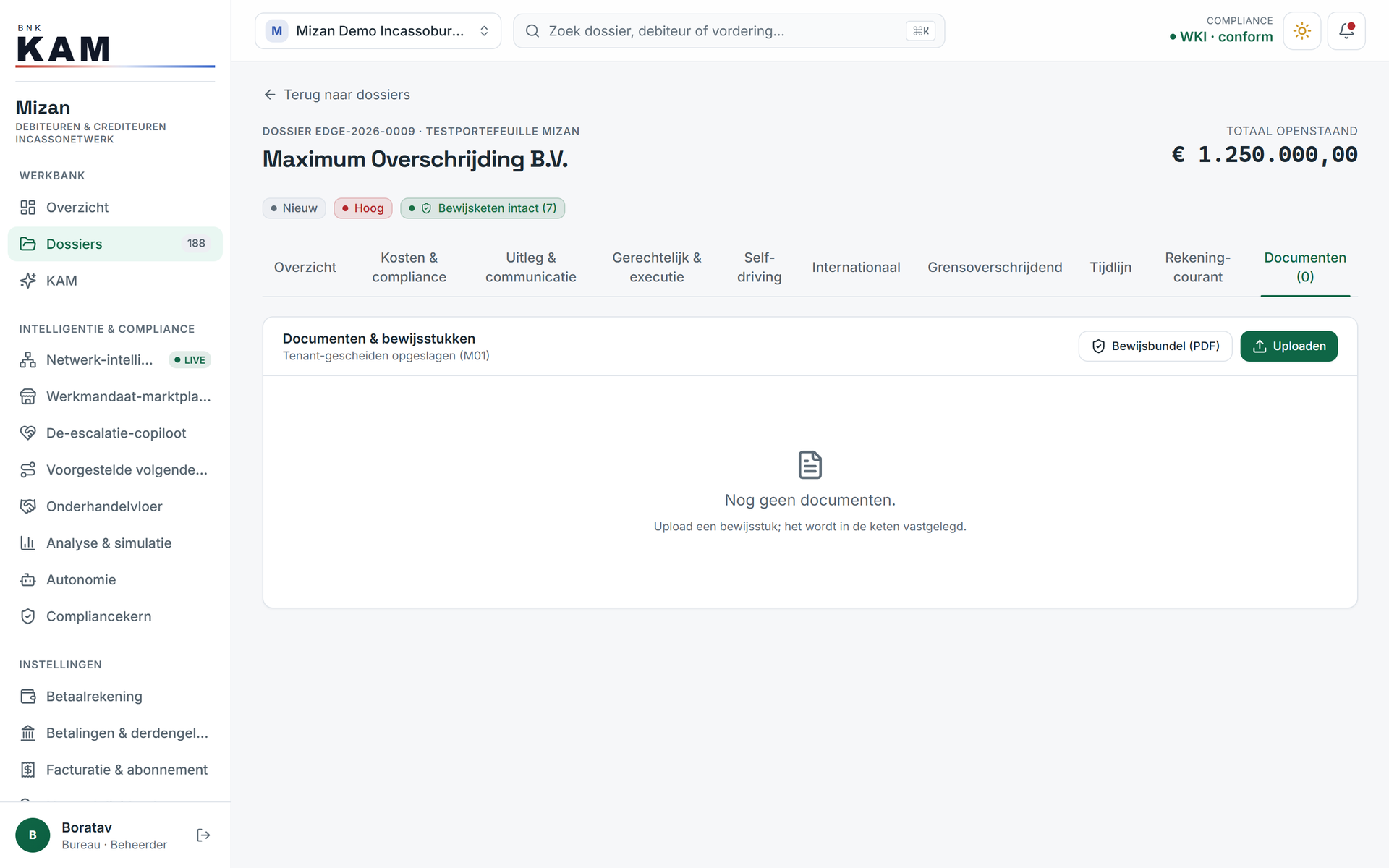Click the Autonomie robot icon
Screen dimensions: 1389x868
[27, 580]
